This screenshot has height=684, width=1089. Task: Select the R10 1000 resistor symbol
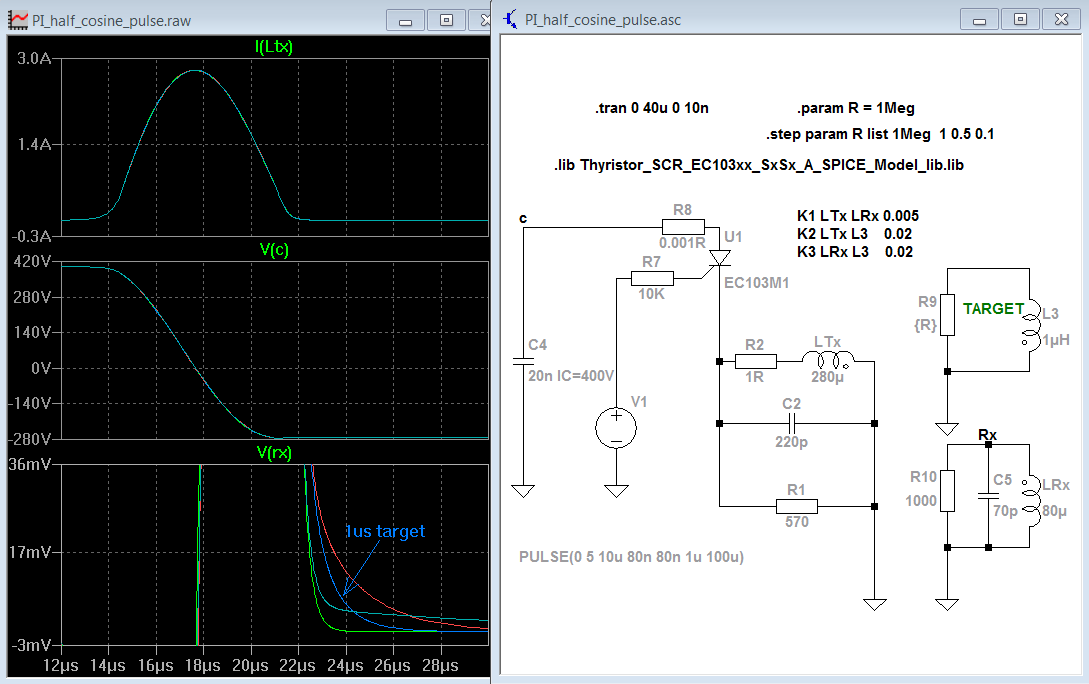[x=947, y=491]
